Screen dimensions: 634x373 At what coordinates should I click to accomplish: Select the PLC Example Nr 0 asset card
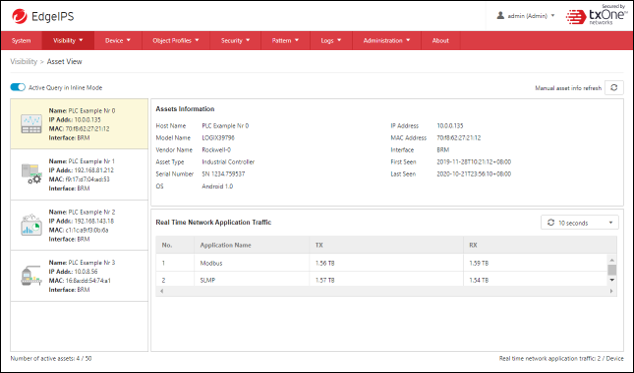coord(79,124)
